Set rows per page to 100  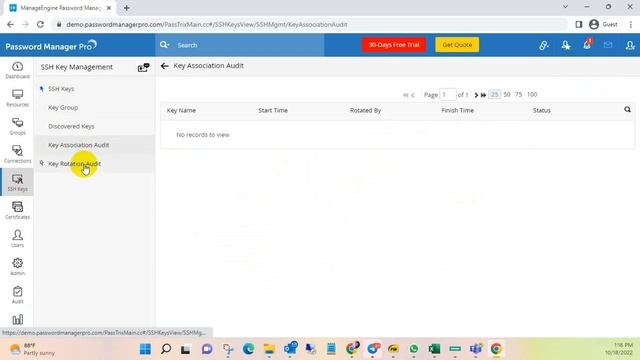pos(532,95)
